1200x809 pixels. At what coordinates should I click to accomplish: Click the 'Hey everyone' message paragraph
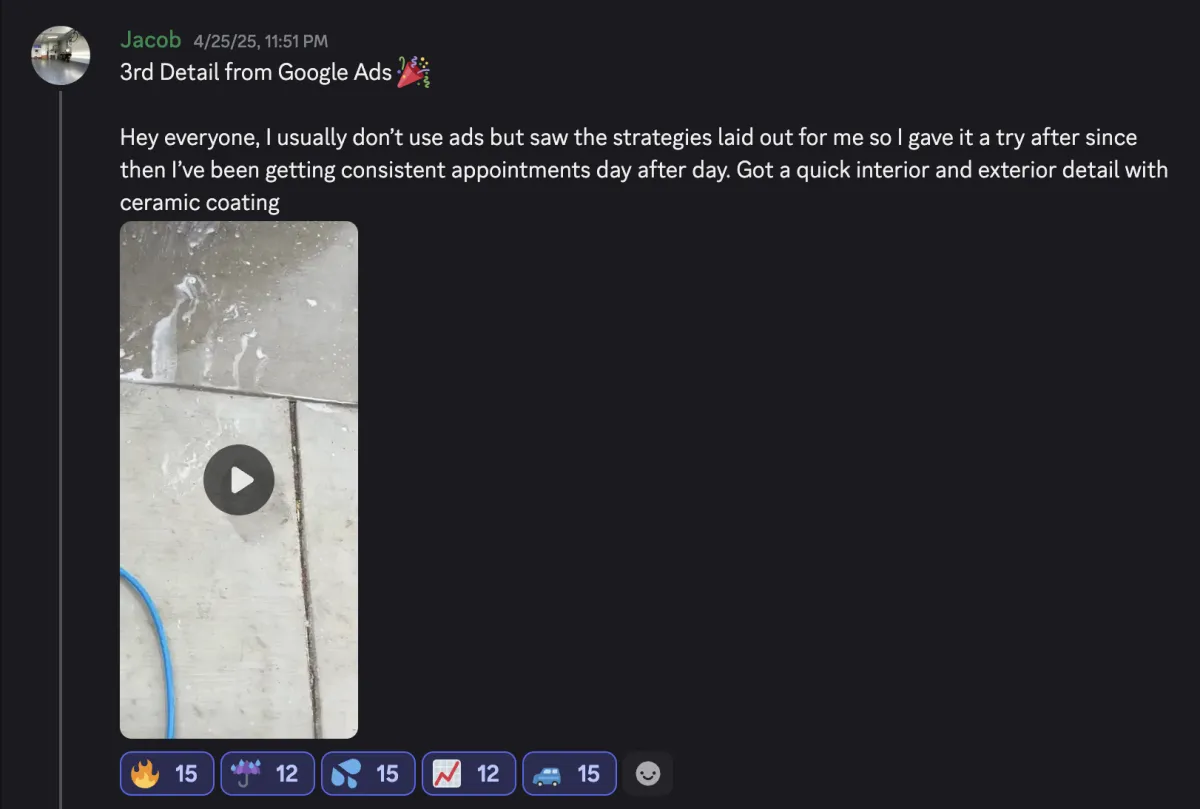644,169
